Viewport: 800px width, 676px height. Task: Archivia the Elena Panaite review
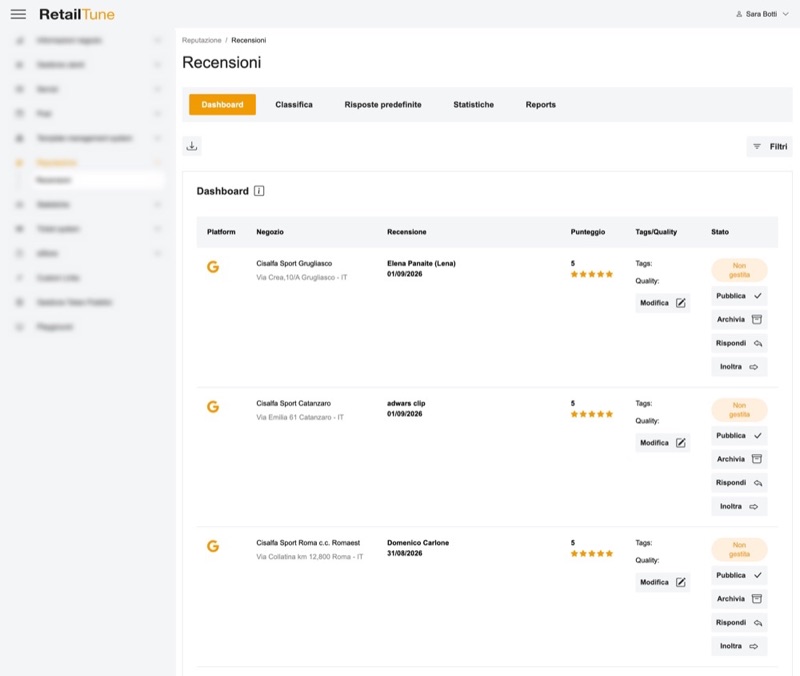coord(739,319)
